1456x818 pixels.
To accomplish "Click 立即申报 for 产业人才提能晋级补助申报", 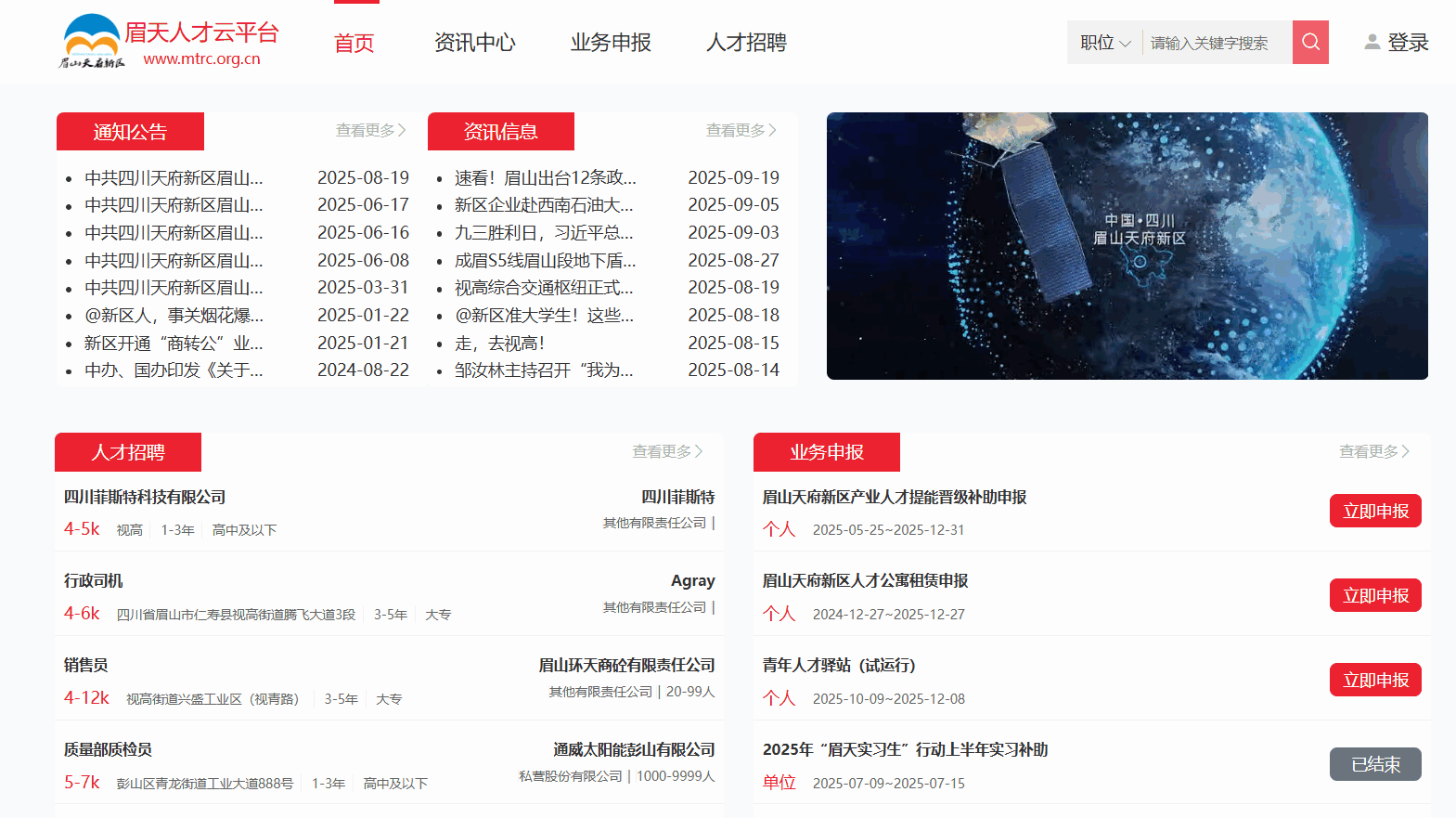I will pos(1374,511).
